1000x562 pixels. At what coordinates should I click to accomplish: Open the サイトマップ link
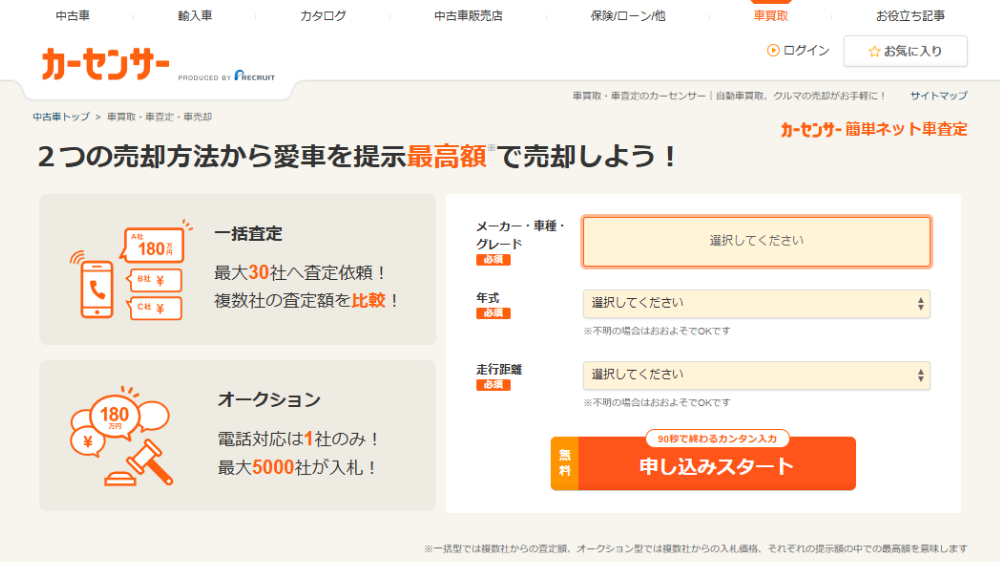[x=938, y=96]
